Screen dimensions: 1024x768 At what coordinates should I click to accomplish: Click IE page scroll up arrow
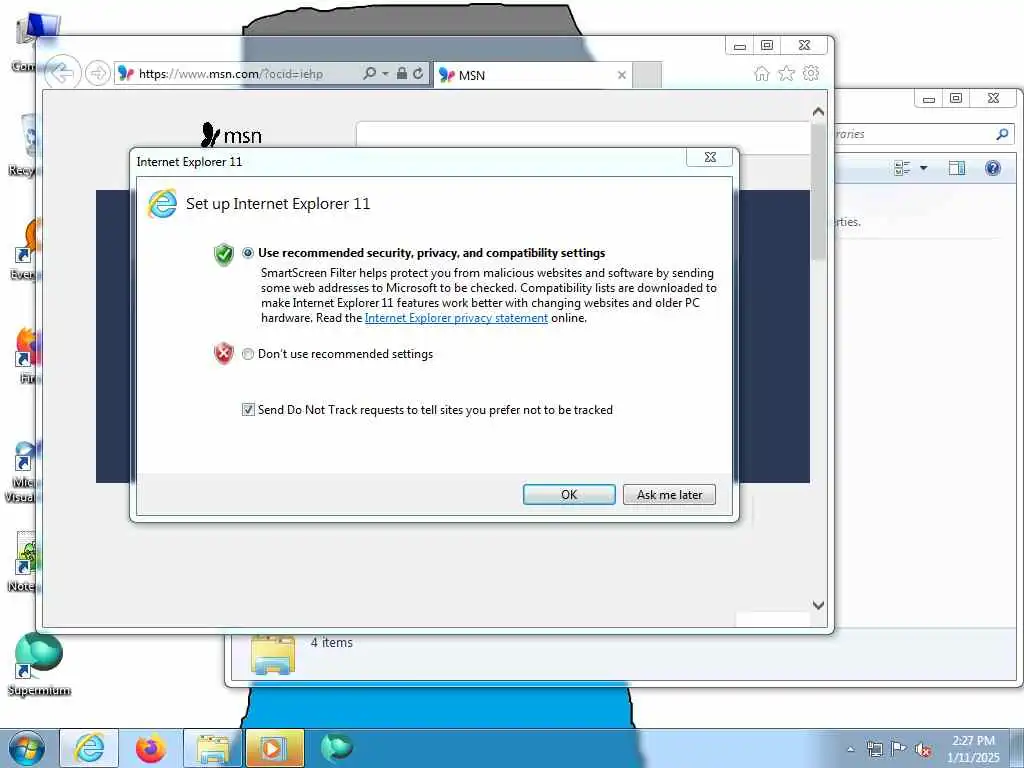click(x=818, y=112)
